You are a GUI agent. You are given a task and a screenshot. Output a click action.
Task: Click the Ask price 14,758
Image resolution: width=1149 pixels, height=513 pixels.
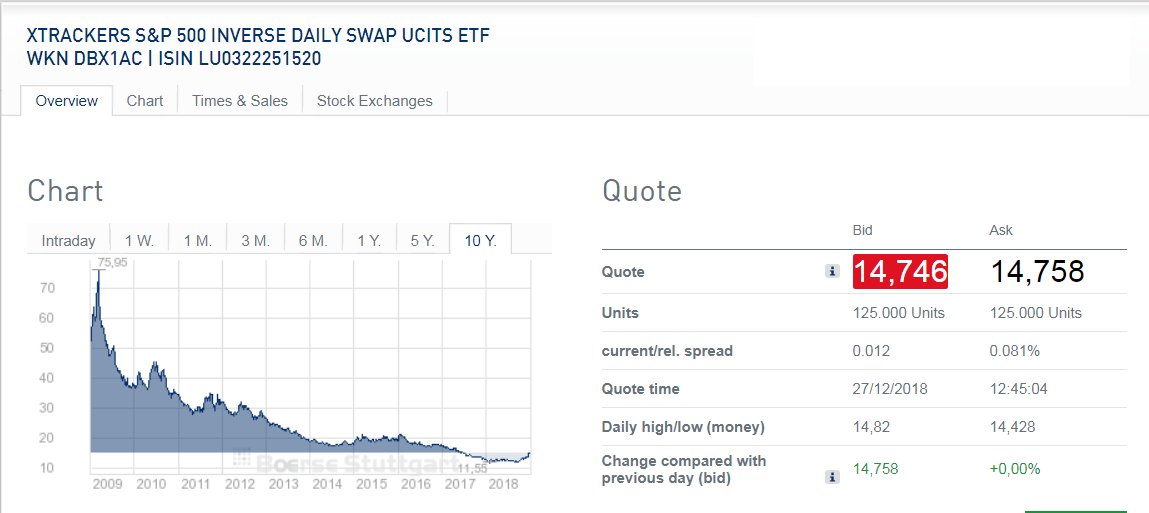(x=1037, y=272)
